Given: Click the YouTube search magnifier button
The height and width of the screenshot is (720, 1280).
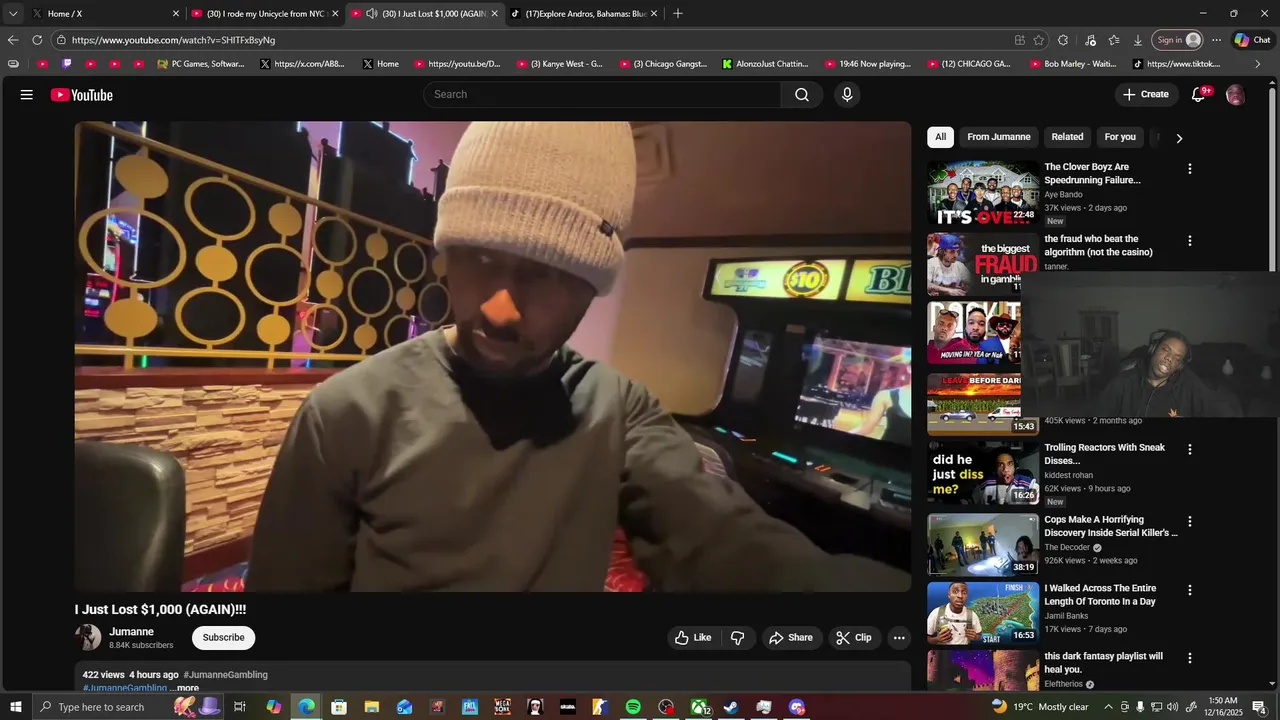Looking at the screenshot, I should [802, 95].
